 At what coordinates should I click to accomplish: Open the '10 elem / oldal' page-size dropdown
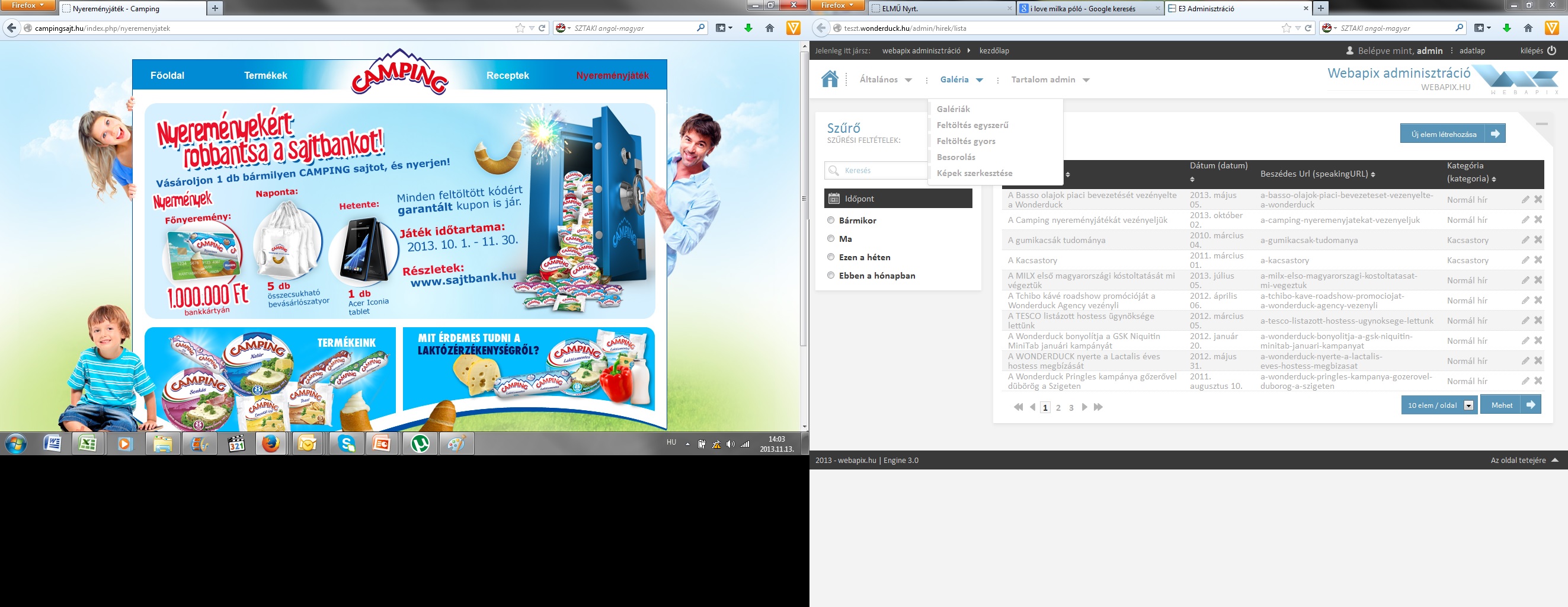[x=1439, y=405]
